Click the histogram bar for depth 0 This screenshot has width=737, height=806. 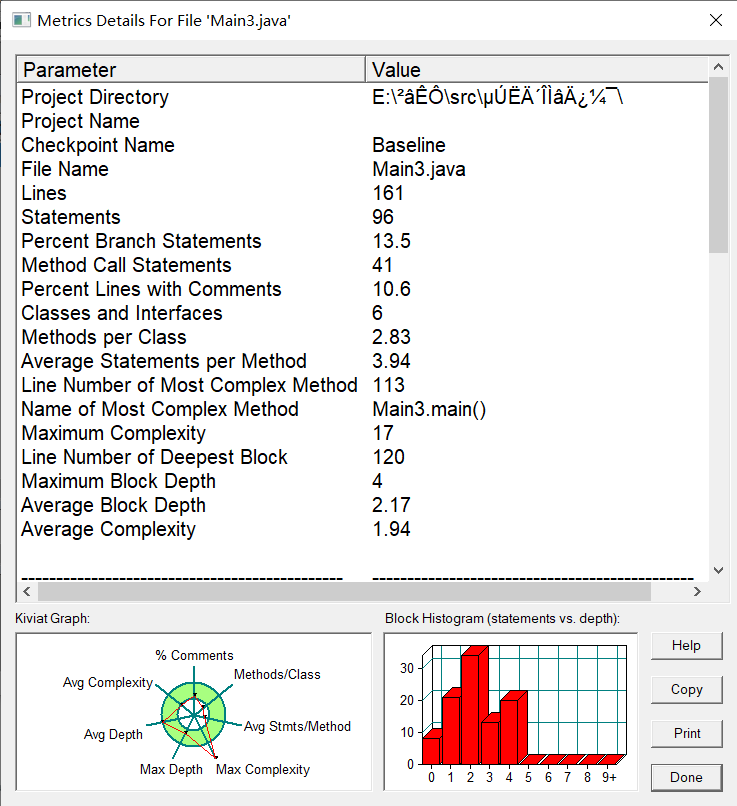coord(432,748)
